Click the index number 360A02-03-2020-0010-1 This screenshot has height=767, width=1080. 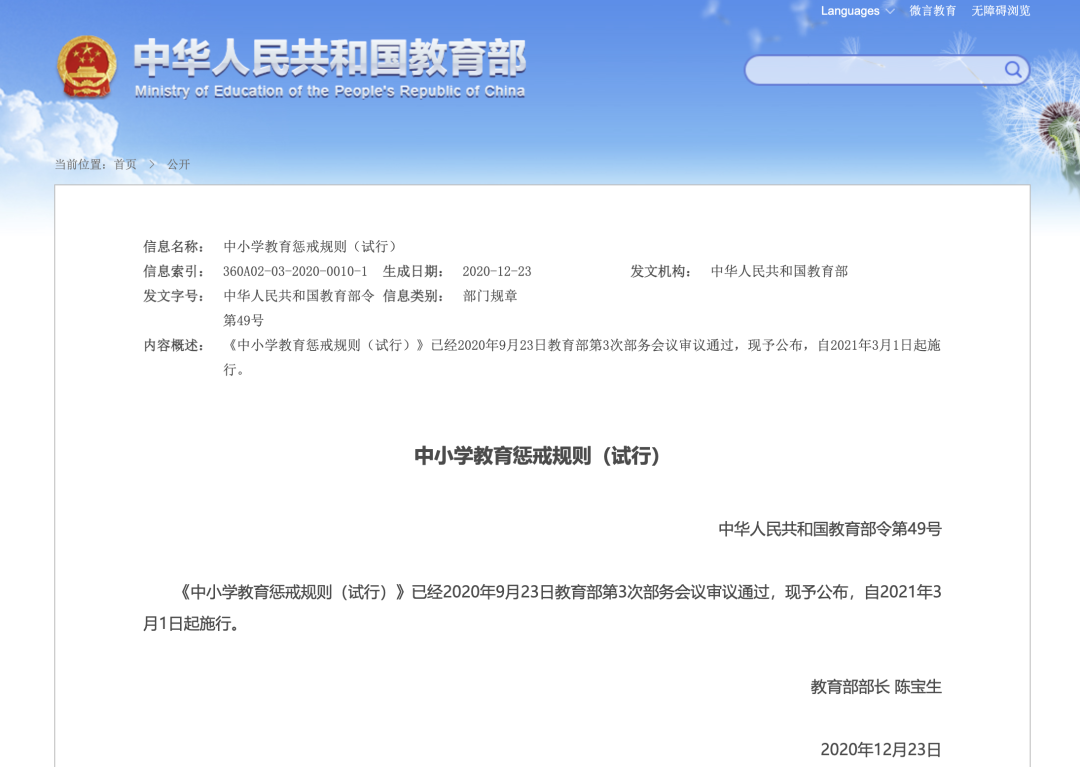(295, 271)
